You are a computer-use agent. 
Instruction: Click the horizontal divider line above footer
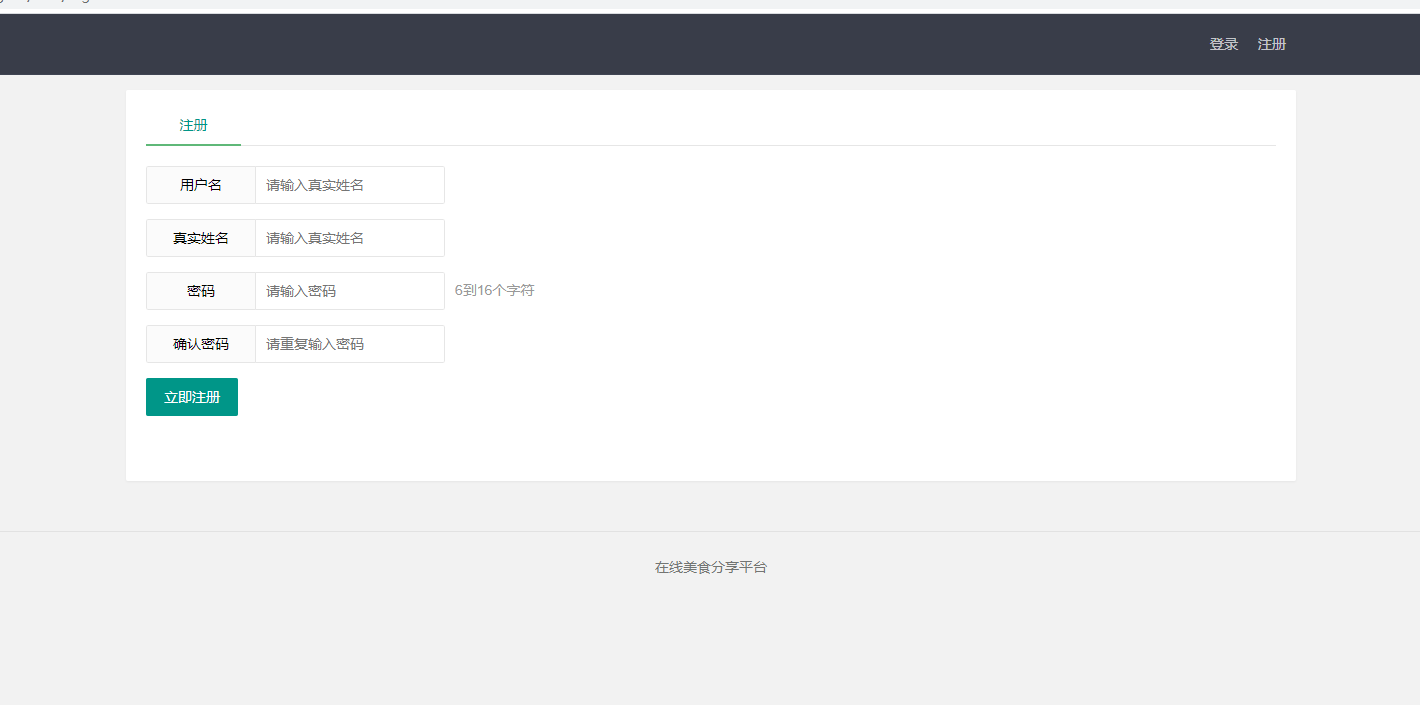(710, 531)
